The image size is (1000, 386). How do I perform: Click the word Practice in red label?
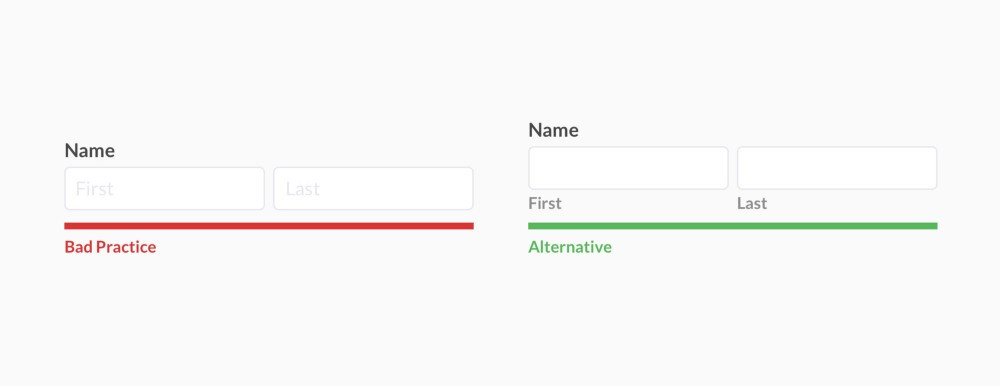[126, 247]
